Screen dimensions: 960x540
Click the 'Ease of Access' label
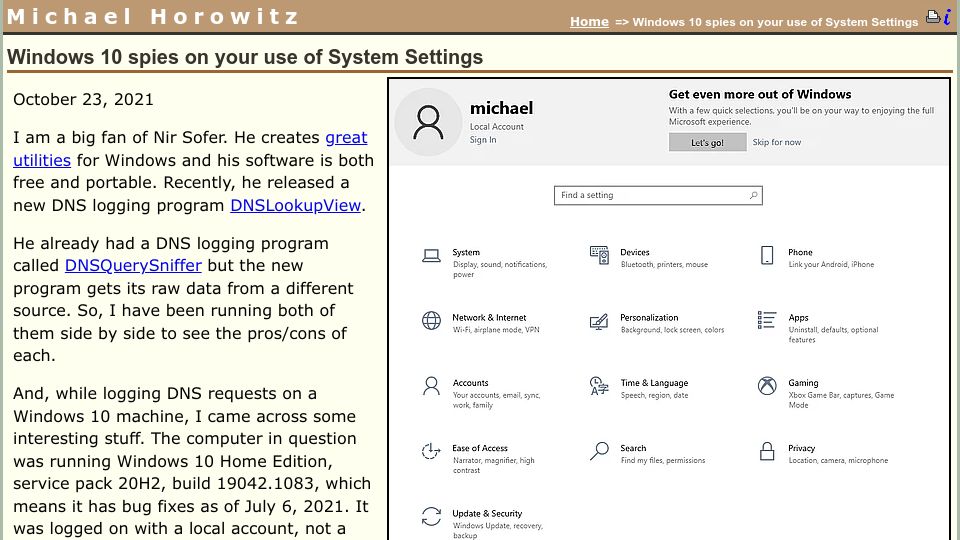click(479, 448)
